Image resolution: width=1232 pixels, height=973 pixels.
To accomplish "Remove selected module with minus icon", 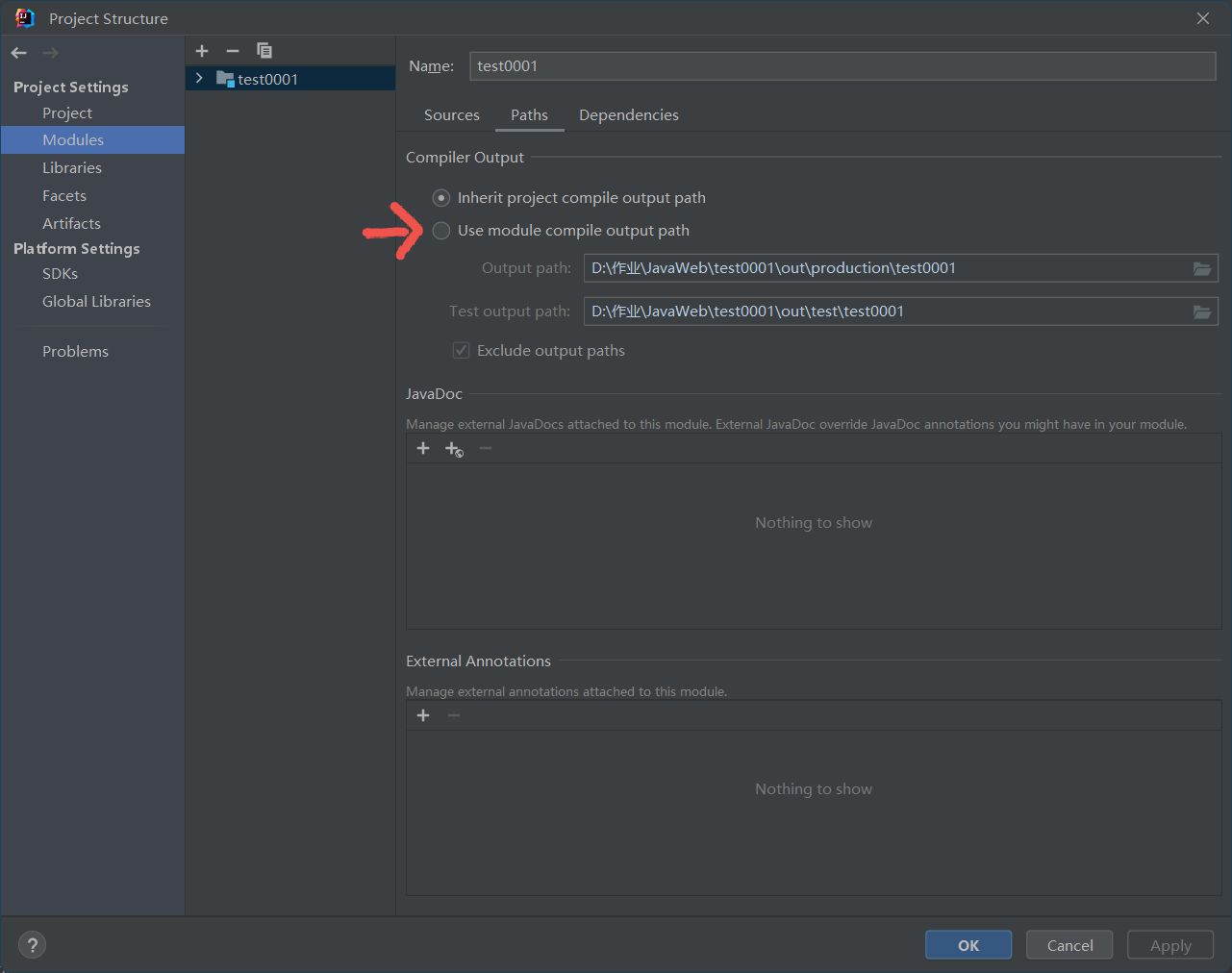I will (232, 51).
